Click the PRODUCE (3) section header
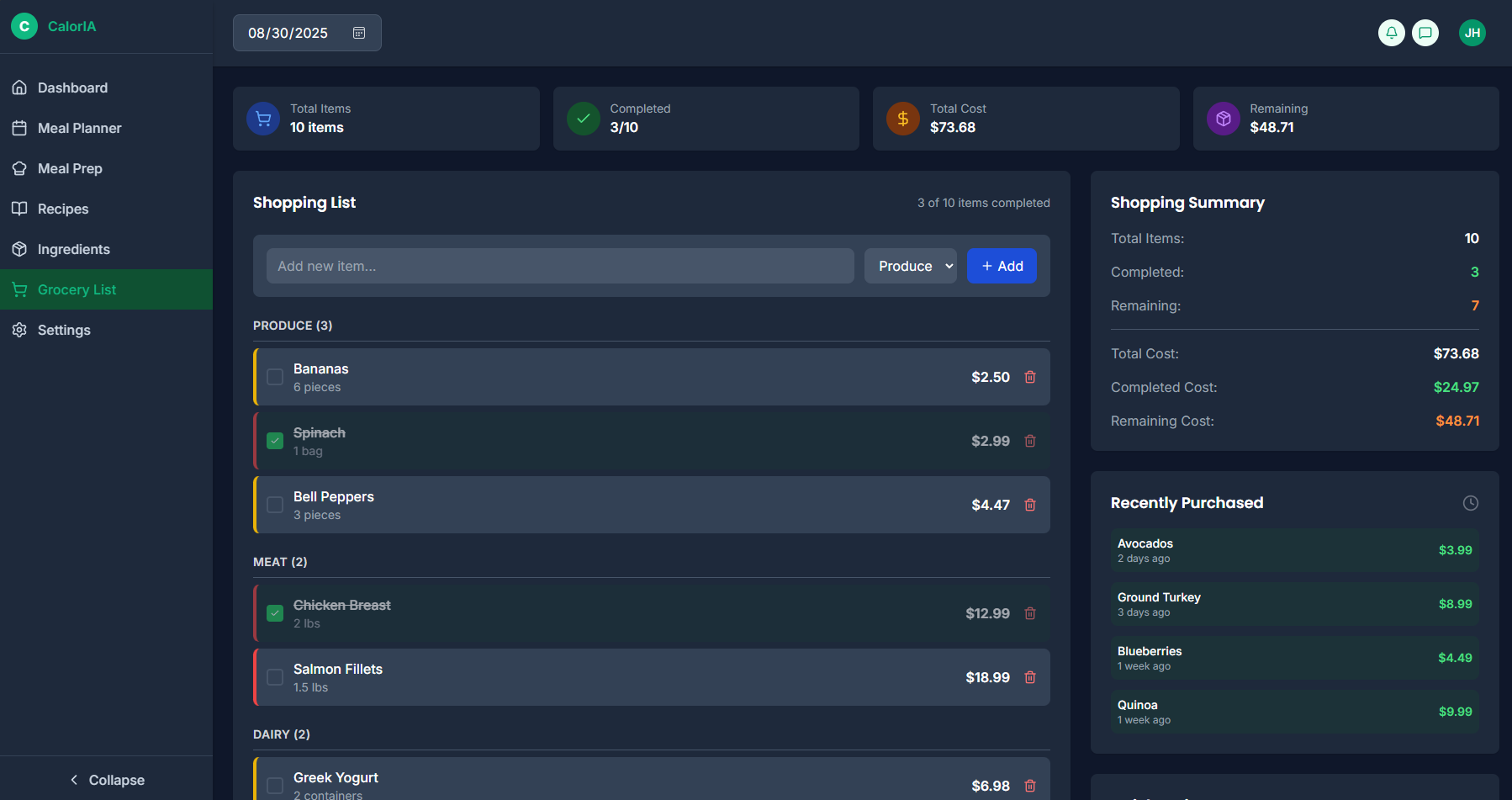 coord(293,326)
